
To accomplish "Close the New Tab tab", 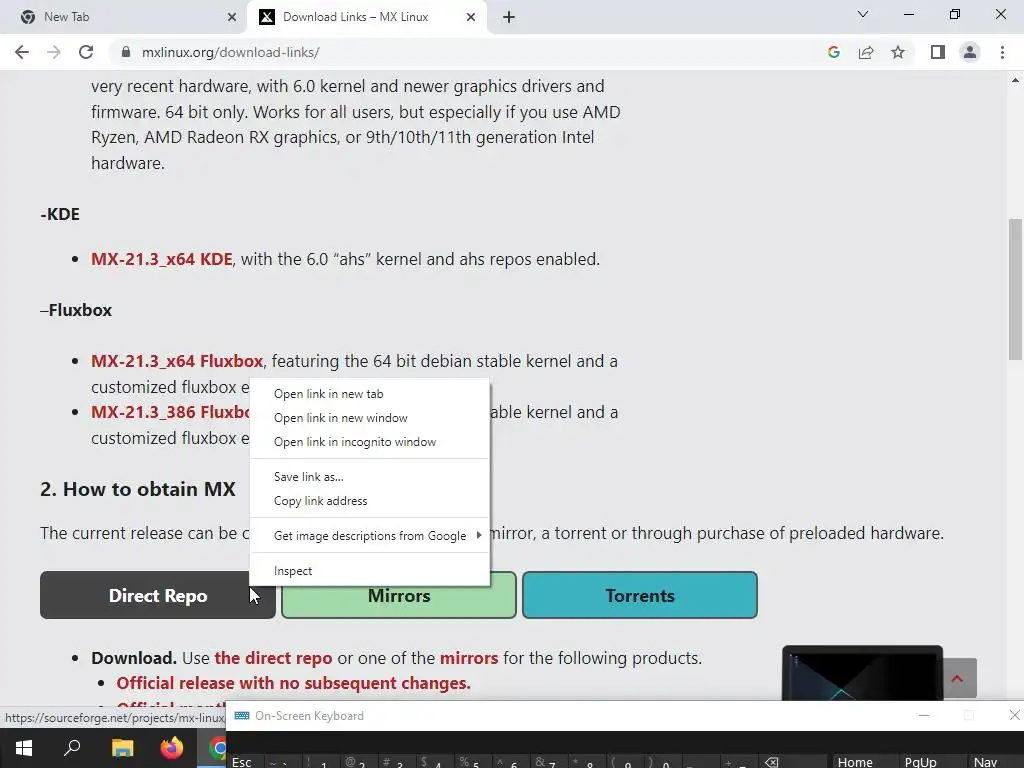I will coord(232,17).
